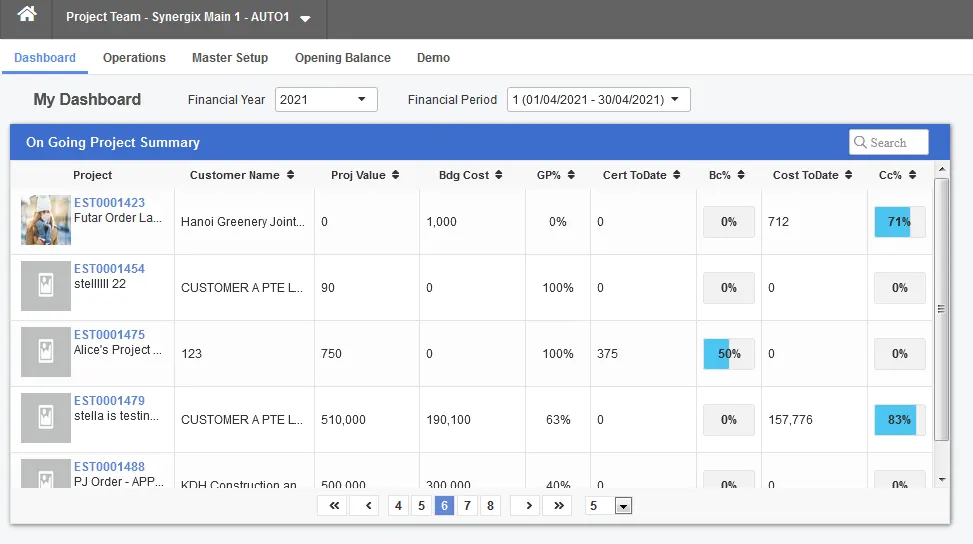This screenshot has height=544, width=973.
Task: Click placeholder image icon for EST0001454
Action: [46, 286]
